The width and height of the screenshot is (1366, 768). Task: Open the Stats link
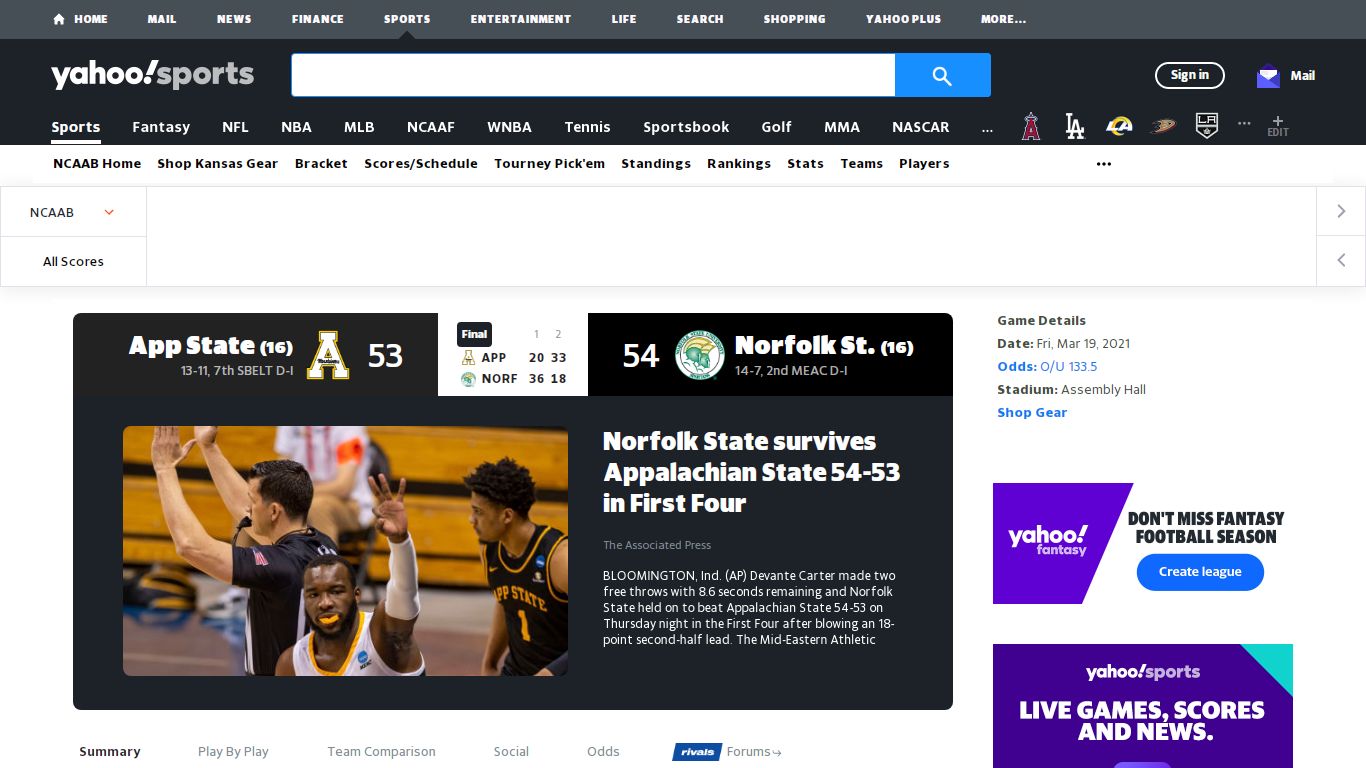805,164
